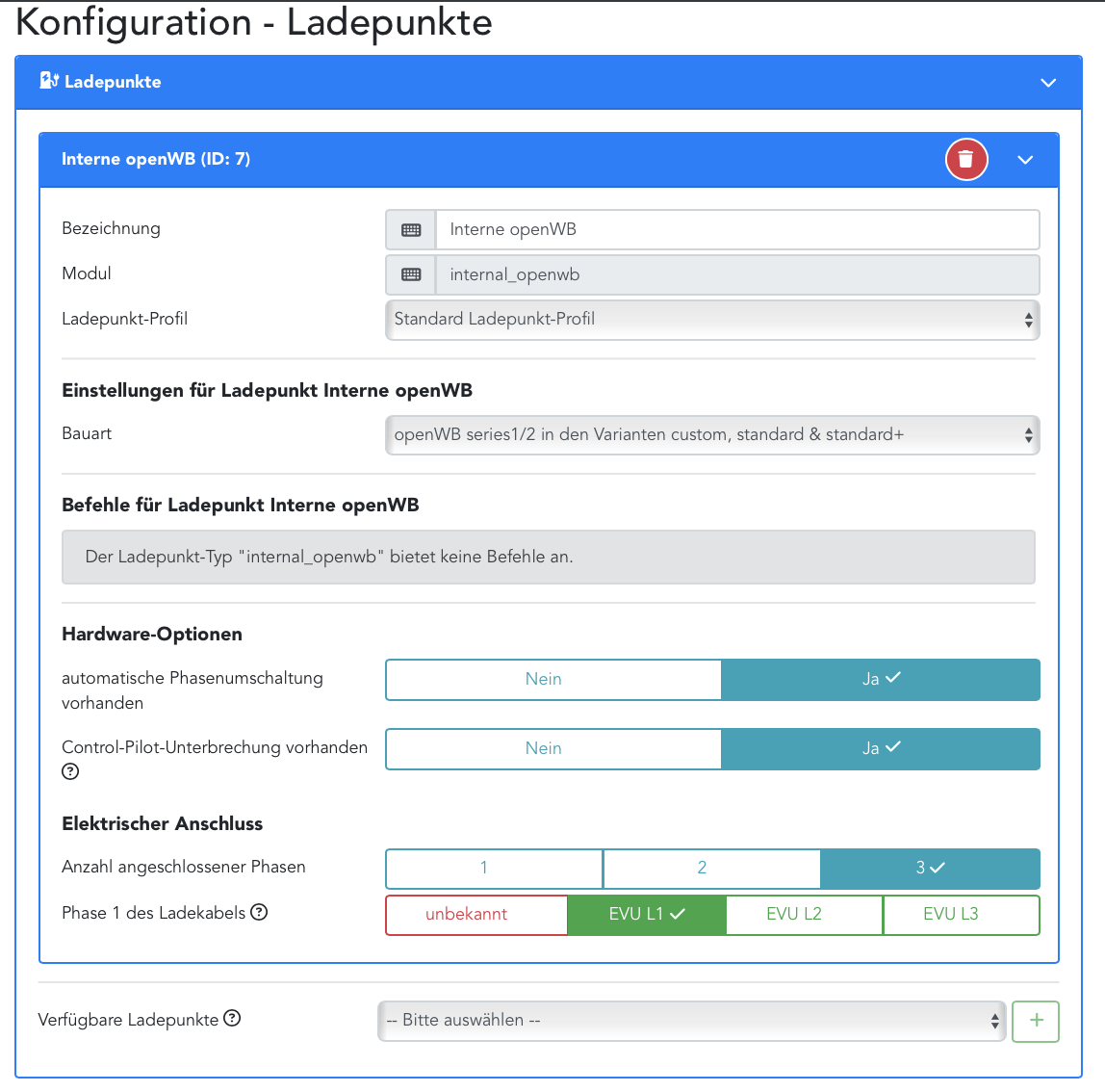Screen dimensions: 1105x1092
Task: Click the page title Konfiguration - Ladepunkte
Action: click(254, 22)
